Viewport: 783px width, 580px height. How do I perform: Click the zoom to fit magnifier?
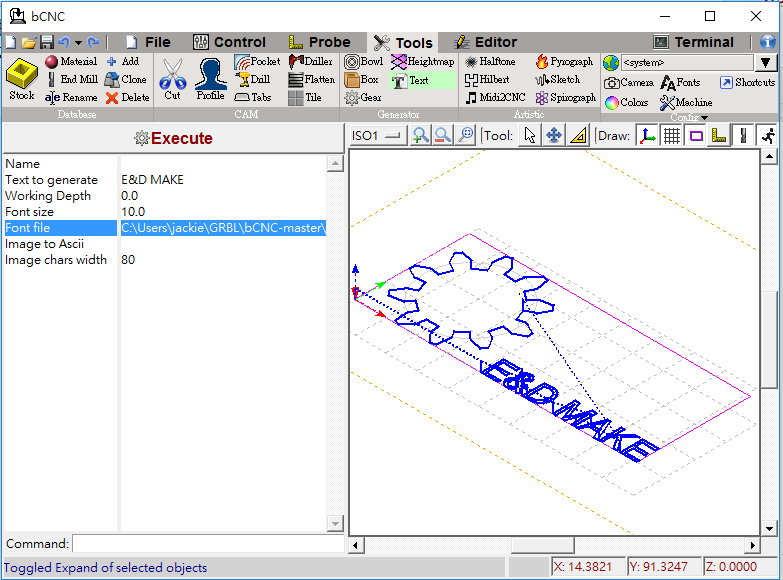tap(465, 136)
